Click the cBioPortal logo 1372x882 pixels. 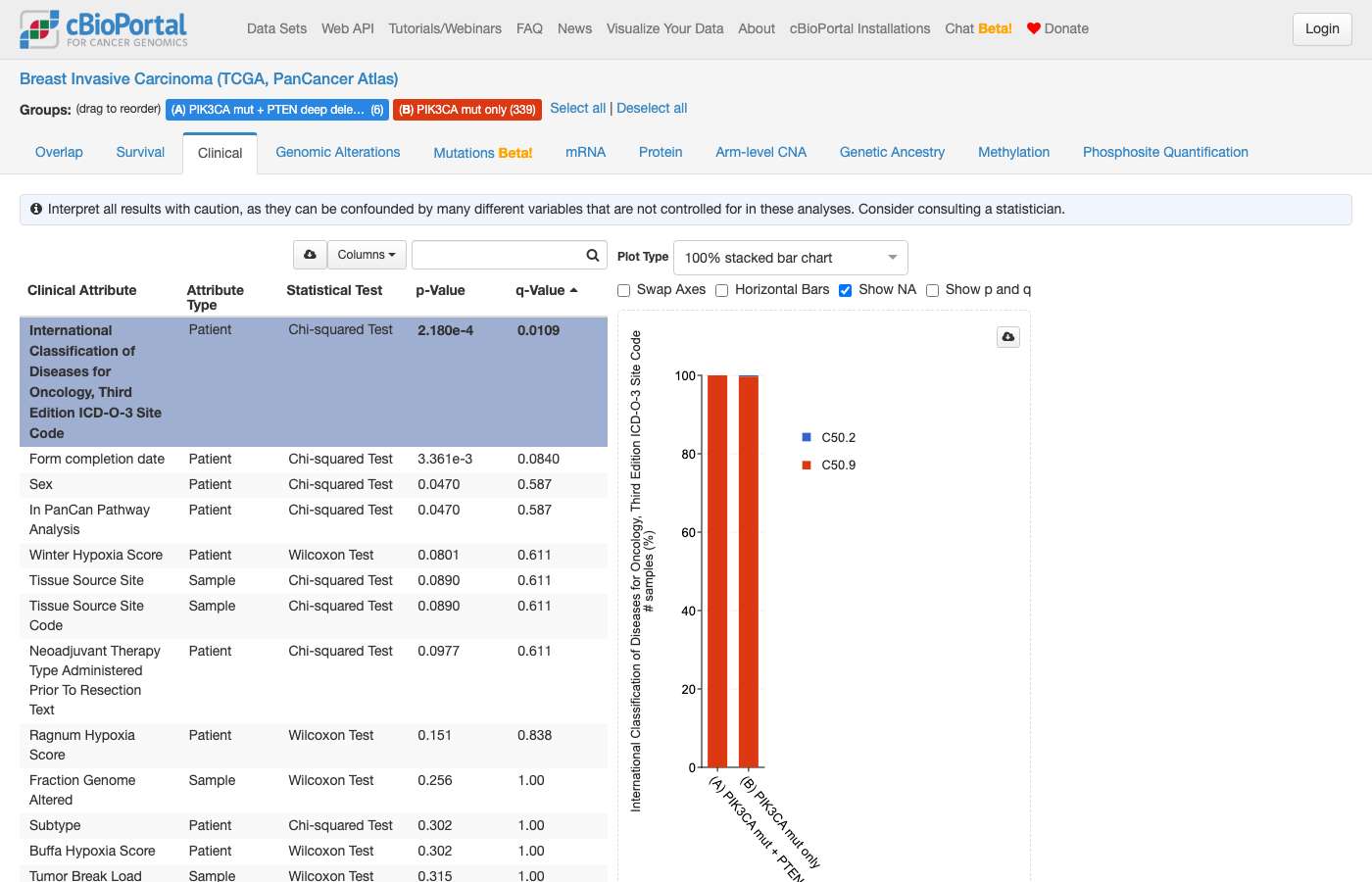(x=104, y=29)
